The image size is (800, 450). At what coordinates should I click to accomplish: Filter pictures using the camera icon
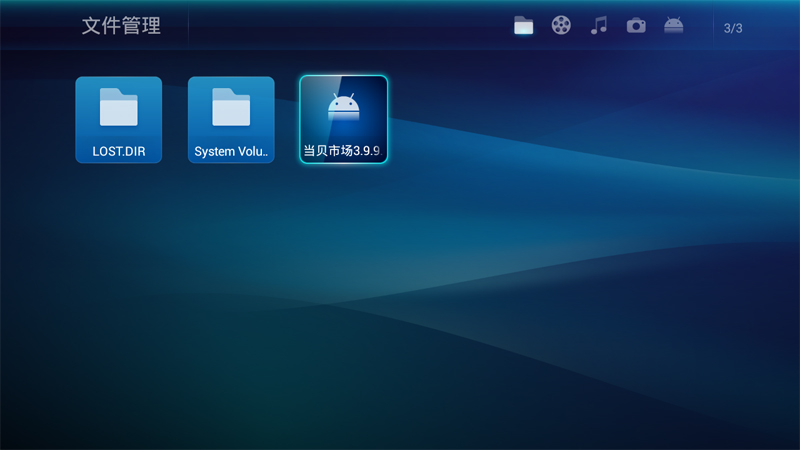click(636, 26)
